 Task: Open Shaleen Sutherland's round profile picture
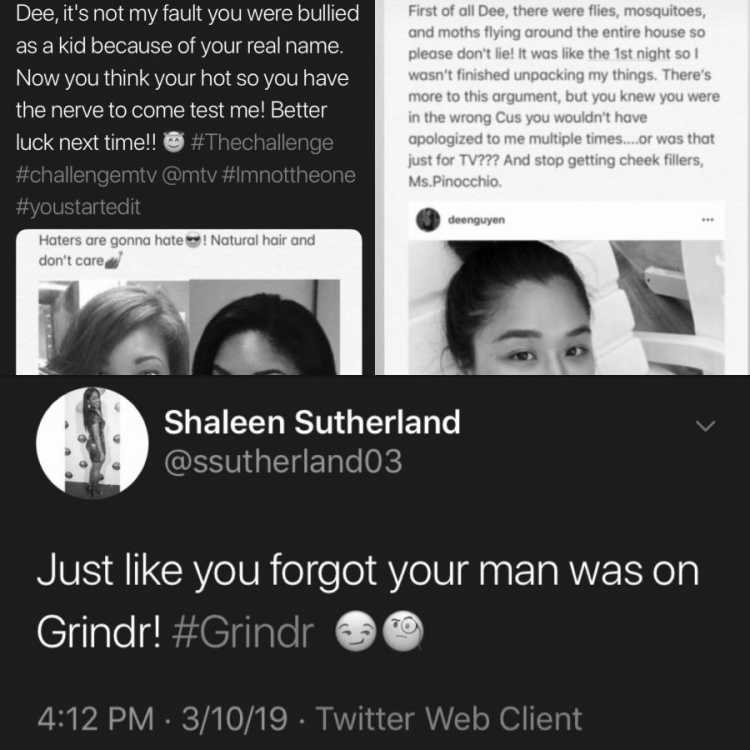coord(92,442)
